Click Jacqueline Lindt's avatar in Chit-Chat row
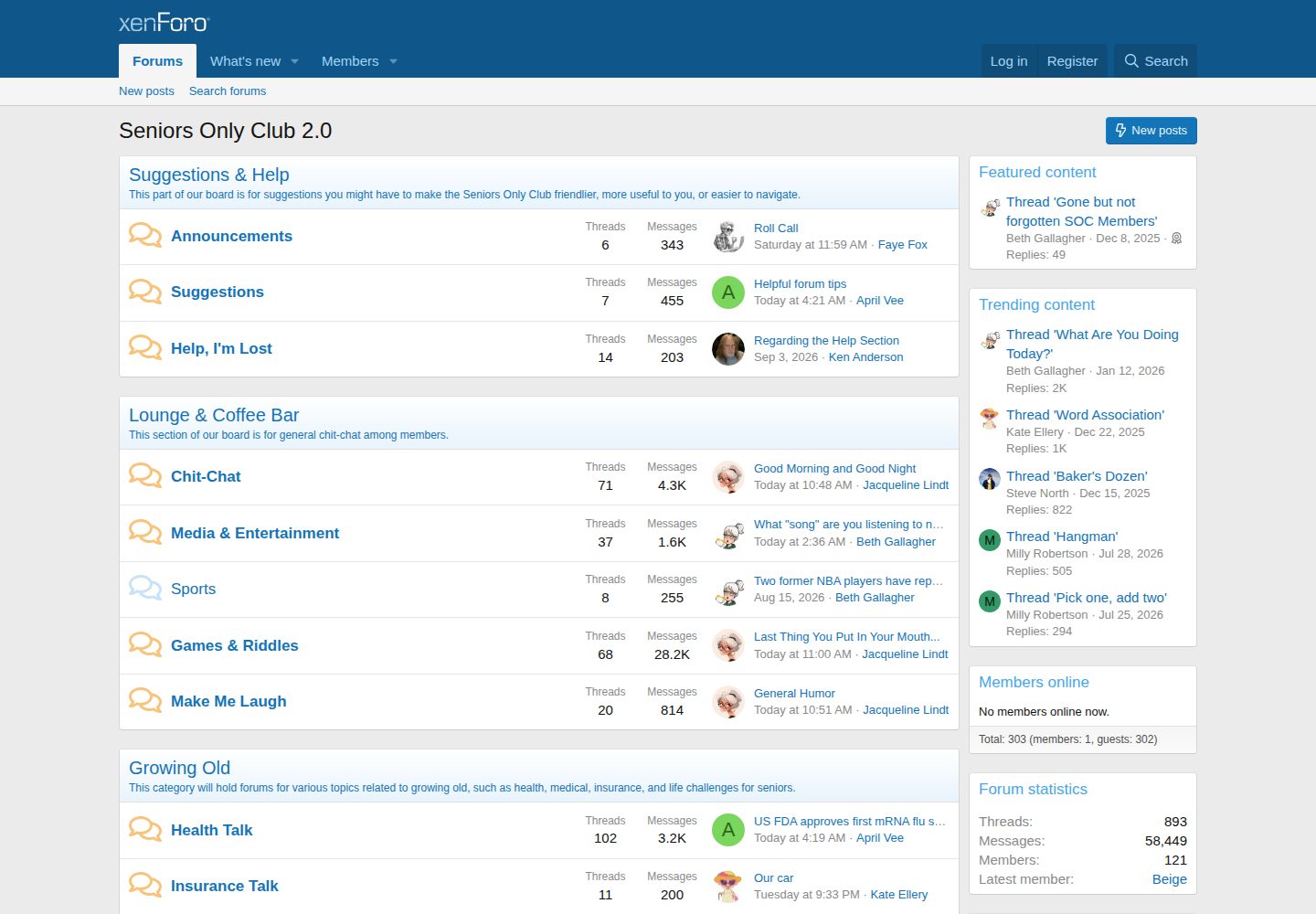Image resolution: width=1316 pixels, height=914 pixels. [728, 477]
